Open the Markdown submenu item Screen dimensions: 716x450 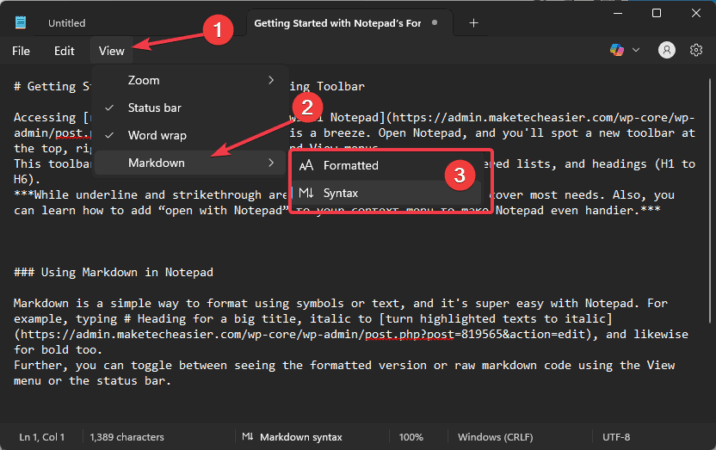[x=190, y=163]
